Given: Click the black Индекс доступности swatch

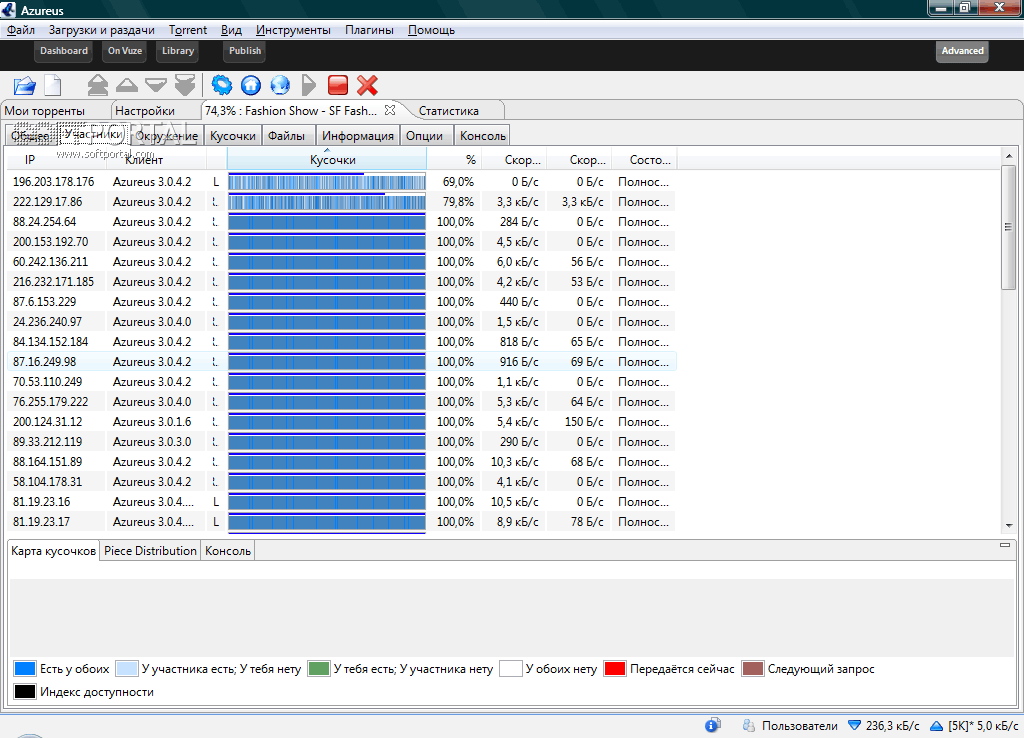Looking at the screenshot, I should [x=24, y=691].
